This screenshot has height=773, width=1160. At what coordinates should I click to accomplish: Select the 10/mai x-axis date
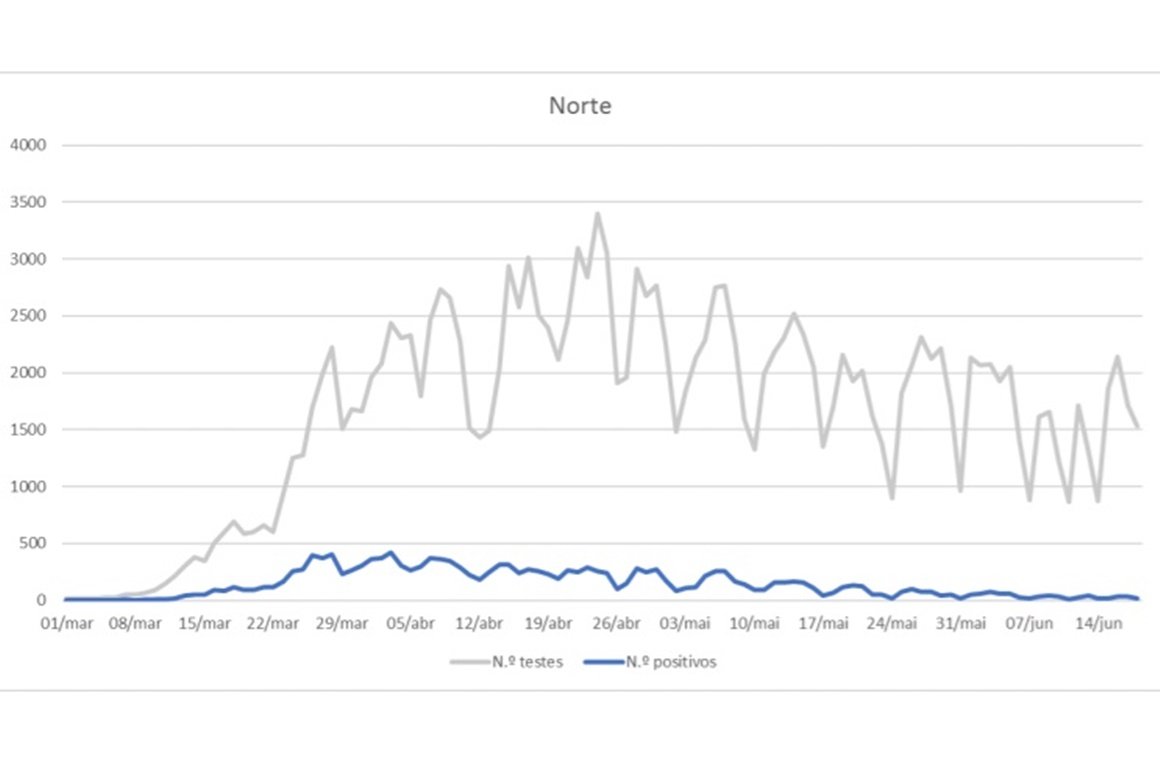click(754, 624)
